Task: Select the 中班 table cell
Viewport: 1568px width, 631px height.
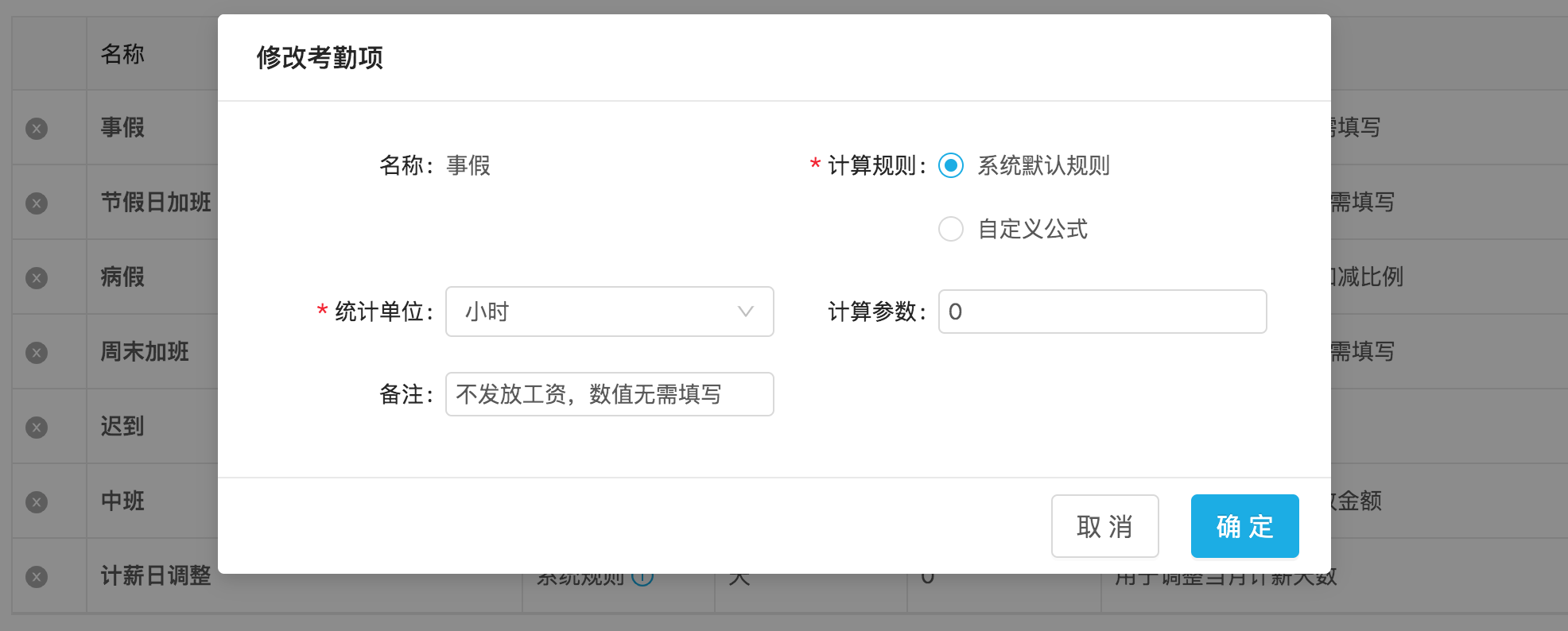Action: [122, 501]
